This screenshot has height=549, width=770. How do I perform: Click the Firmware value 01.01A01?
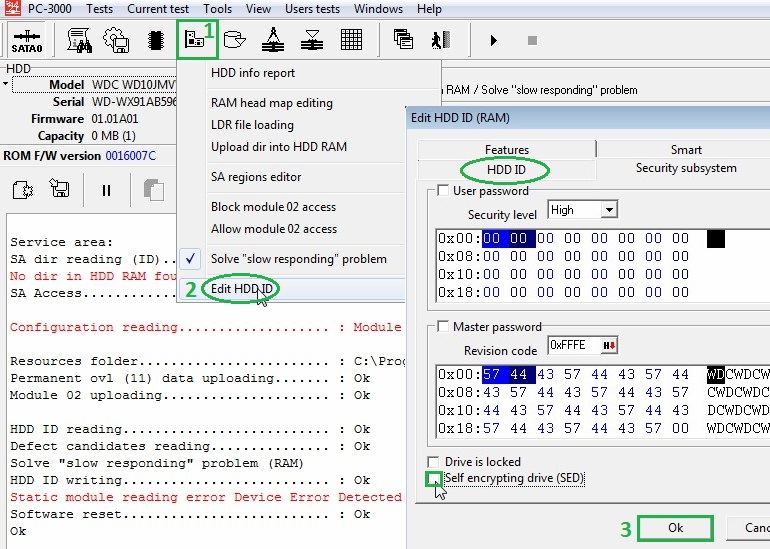pyautogui.click(x=115, y=119)
